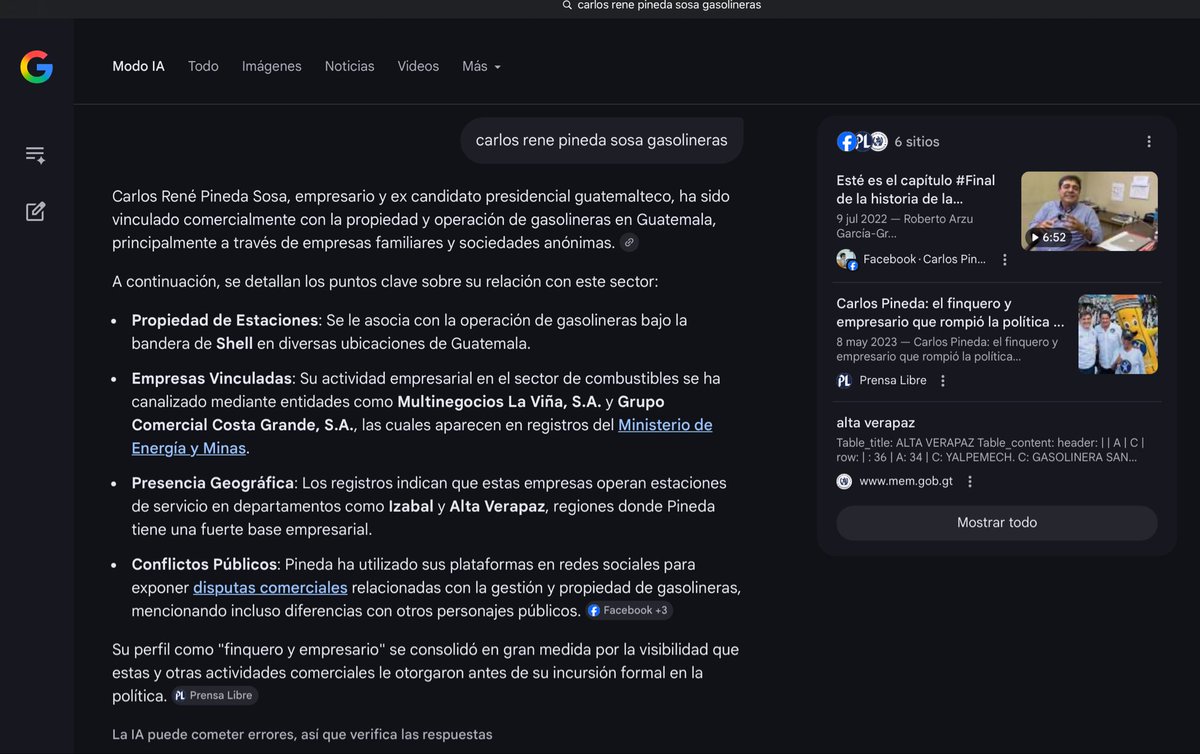Play the 6:52 video thumbnail
Viewport: 1200px width, 754px height.
click(1089, 211)
